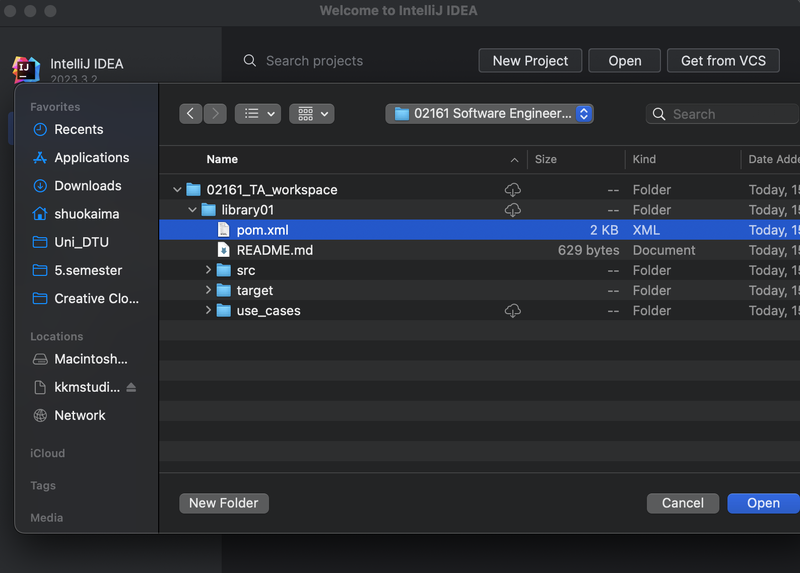Click the Search field in file dialog
The width and height of the screenshot is (800, 573).
pyautogui.click(x=722, y=114)
